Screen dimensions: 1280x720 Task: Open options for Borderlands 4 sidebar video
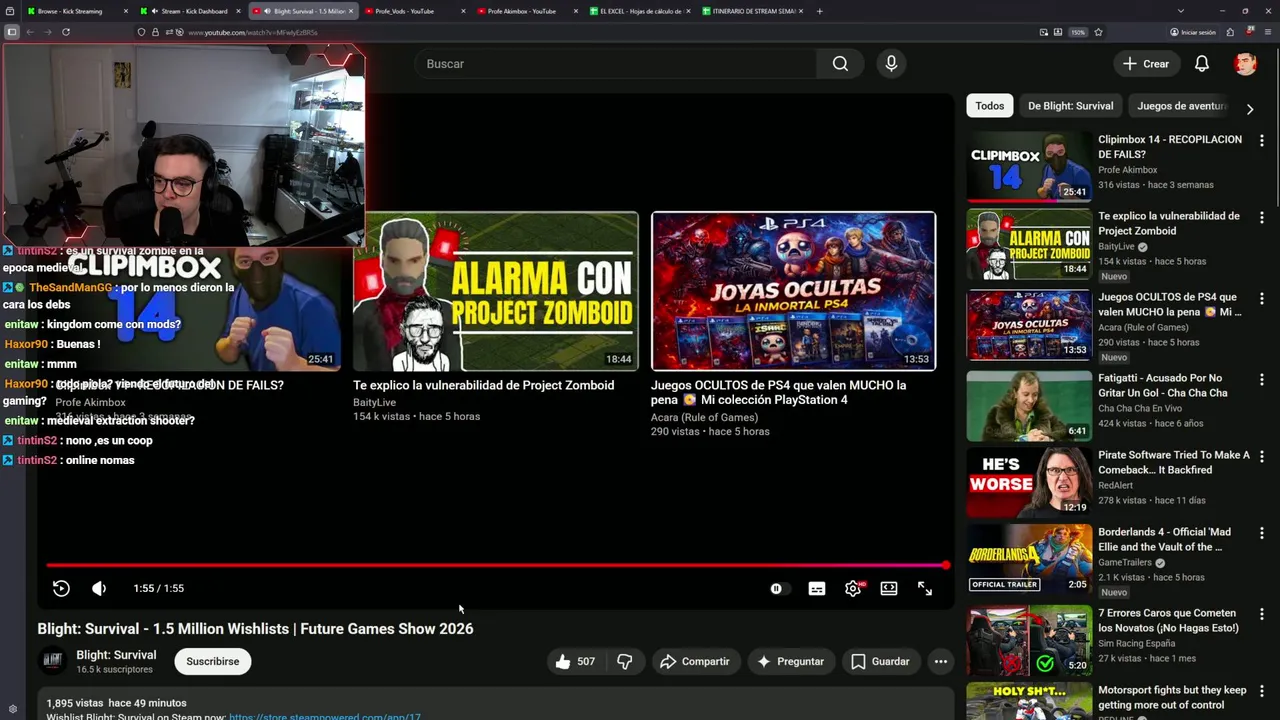coord(1262,533)
